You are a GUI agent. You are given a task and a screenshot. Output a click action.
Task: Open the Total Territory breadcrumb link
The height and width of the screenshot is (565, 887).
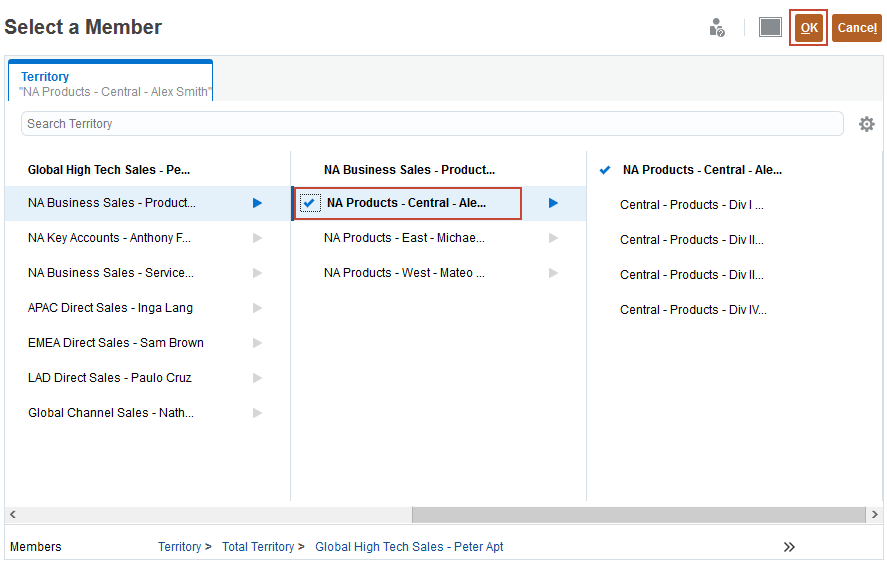pyautogui.click(x=258, y=547)
